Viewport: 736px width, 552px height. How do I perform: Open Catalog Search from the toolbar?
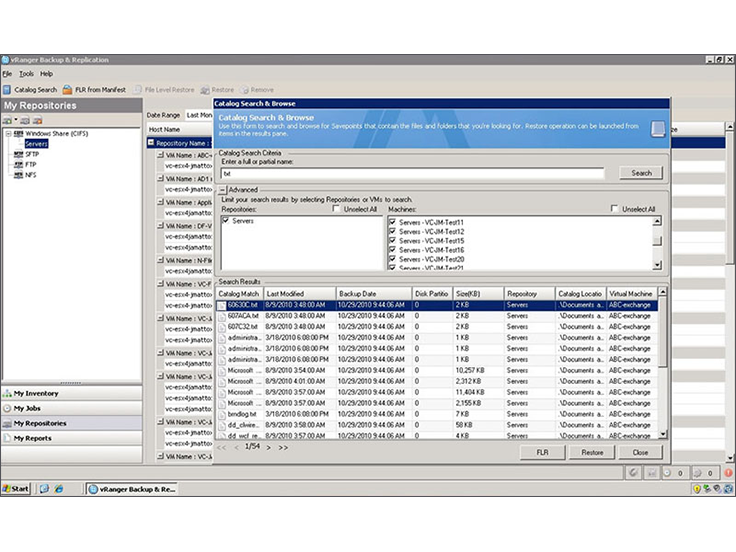[30, 90]
